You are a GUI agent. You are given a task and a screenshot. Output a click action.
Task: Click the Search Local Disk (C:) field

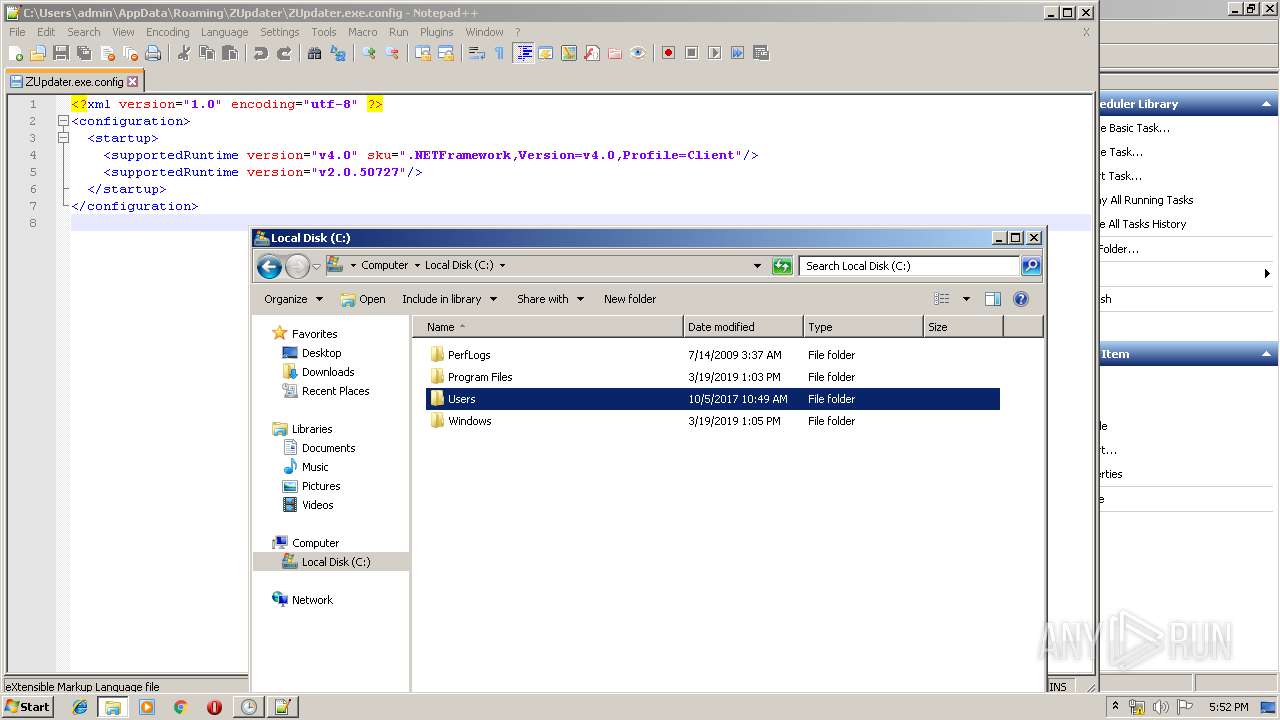click(910, 266)
